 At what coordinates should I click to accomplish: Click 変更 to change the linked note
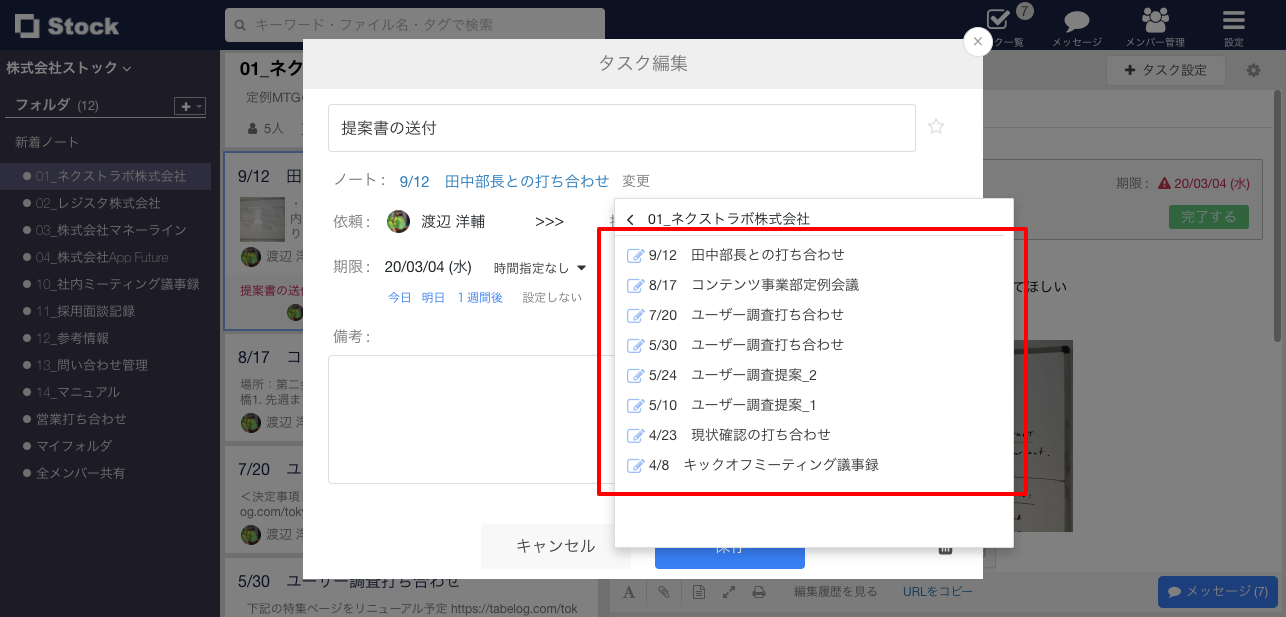click(x=634, y=181)
